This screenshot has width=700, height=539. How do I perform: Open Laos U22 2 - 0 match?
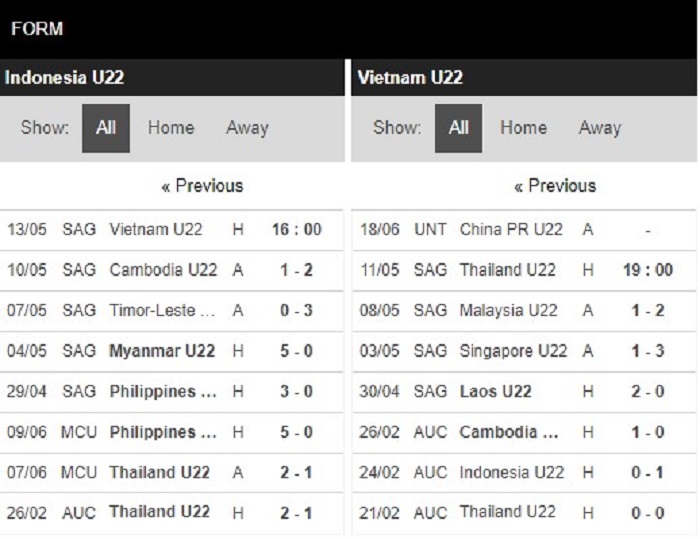(524, 392)
